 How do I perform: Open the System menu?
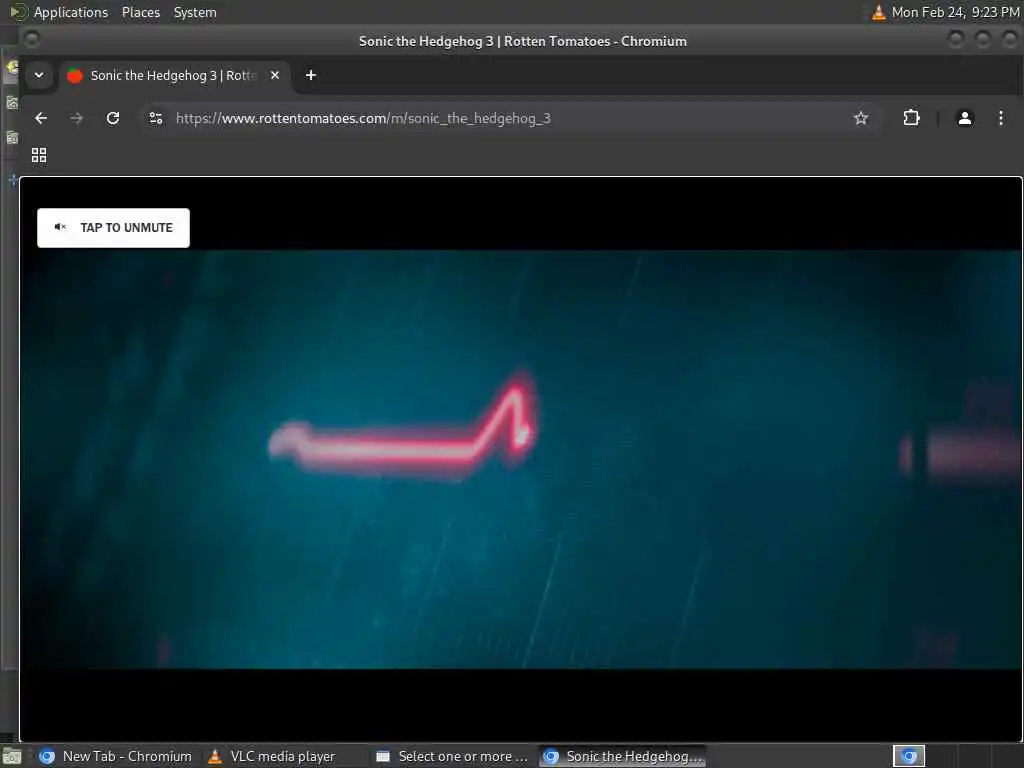point(195,12)
